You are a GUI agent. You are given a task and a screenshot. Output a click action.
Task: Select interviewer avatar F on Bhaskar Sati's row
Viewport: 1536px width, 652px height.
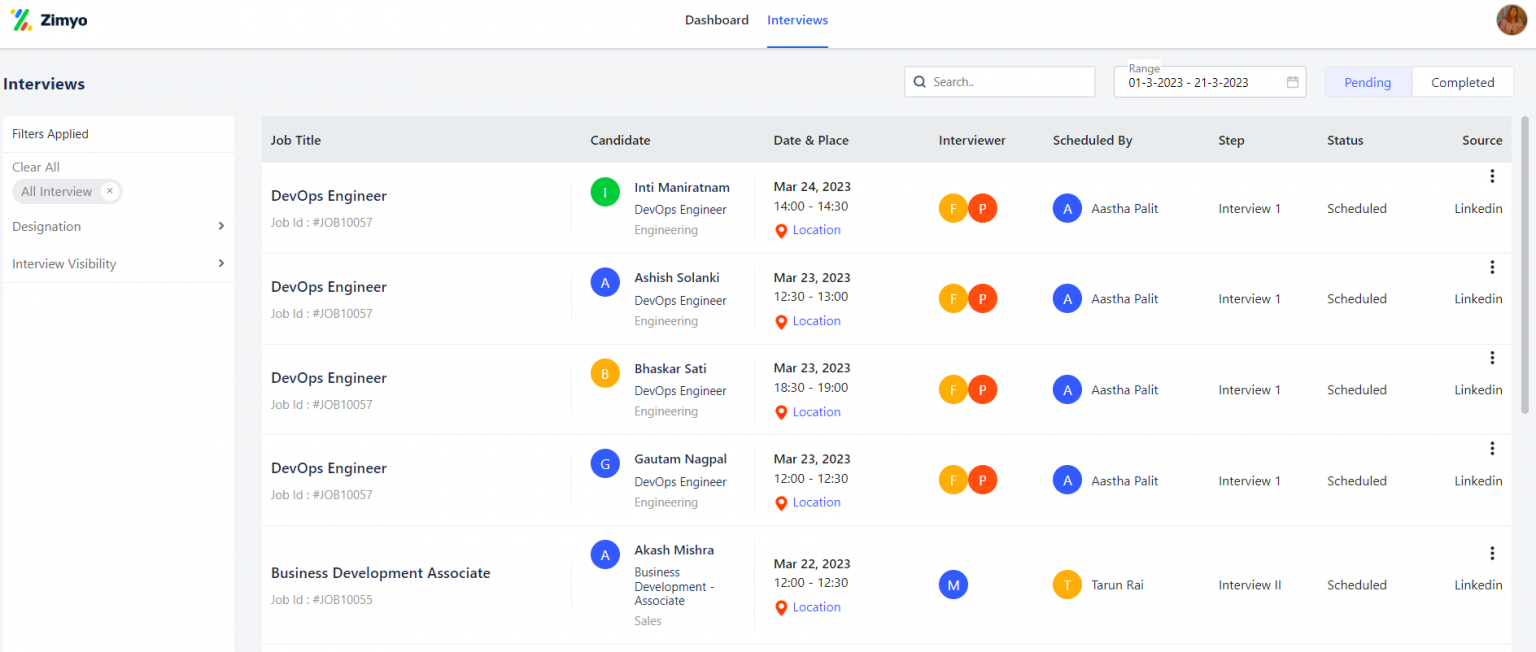coord(953,389)
